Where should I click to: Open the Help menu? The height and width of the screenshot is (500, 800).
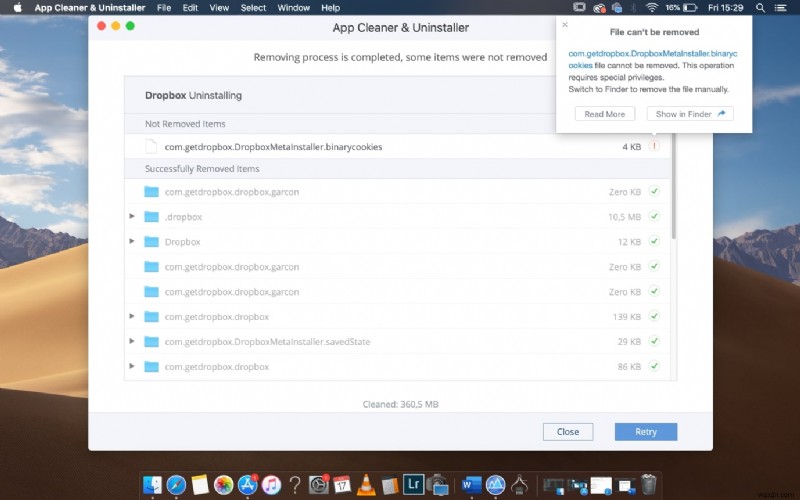[331, 8]
